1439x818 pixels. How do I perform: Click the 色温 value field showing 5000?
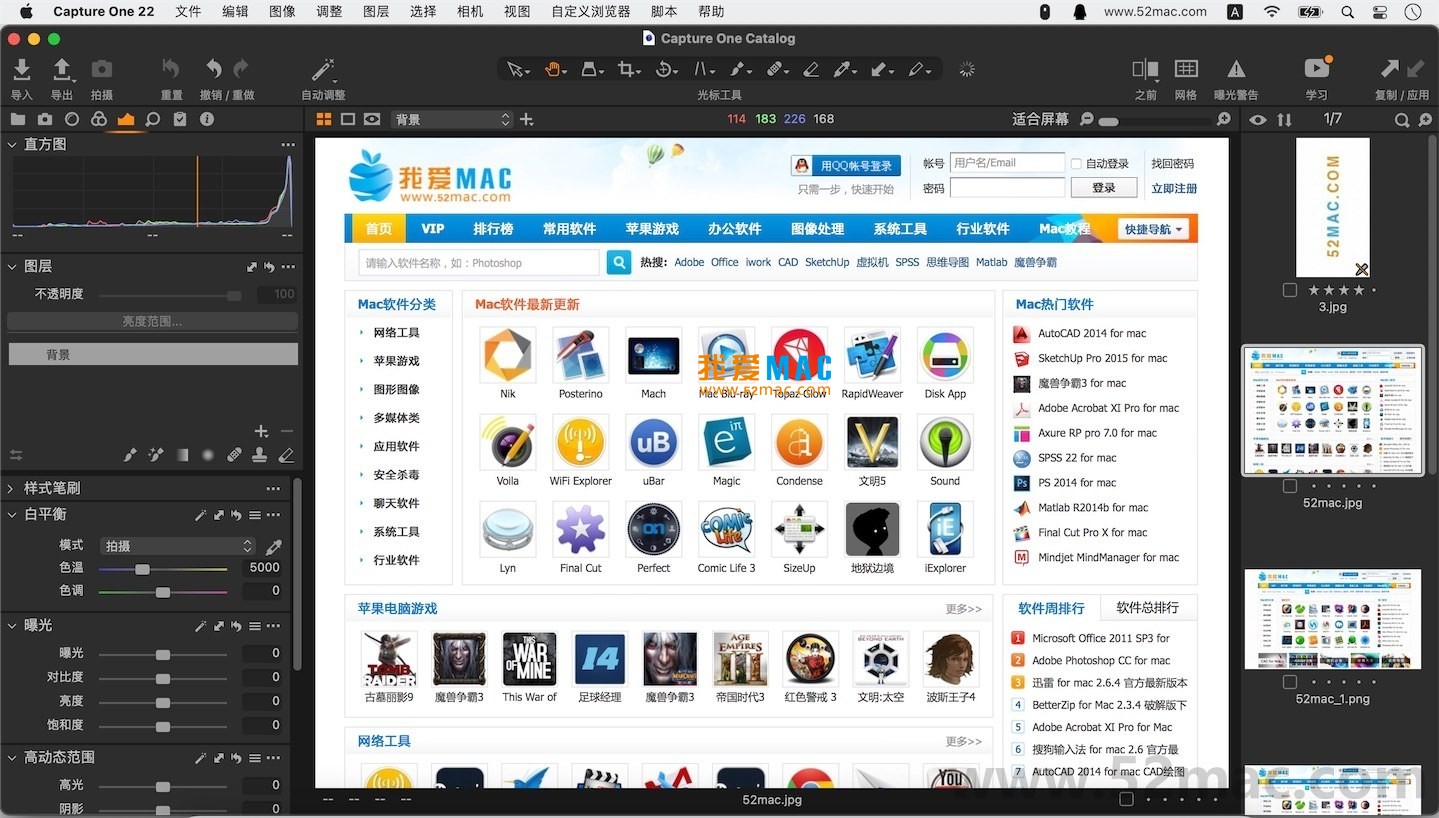click(x=264, y=567)
